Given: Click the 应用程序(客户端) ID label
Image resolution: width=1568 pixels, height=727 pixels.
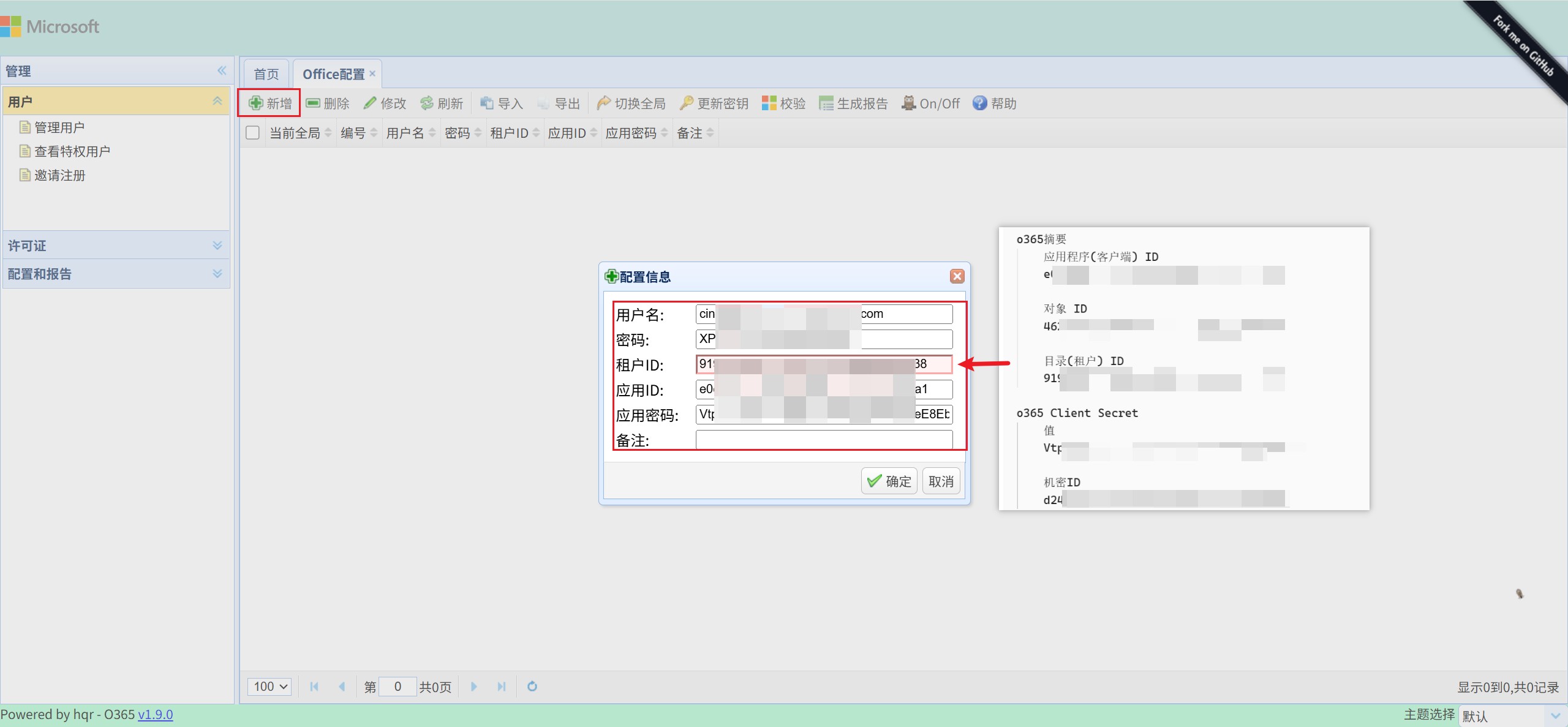Looking at the screenshot, I should [x=1101, y=257].
